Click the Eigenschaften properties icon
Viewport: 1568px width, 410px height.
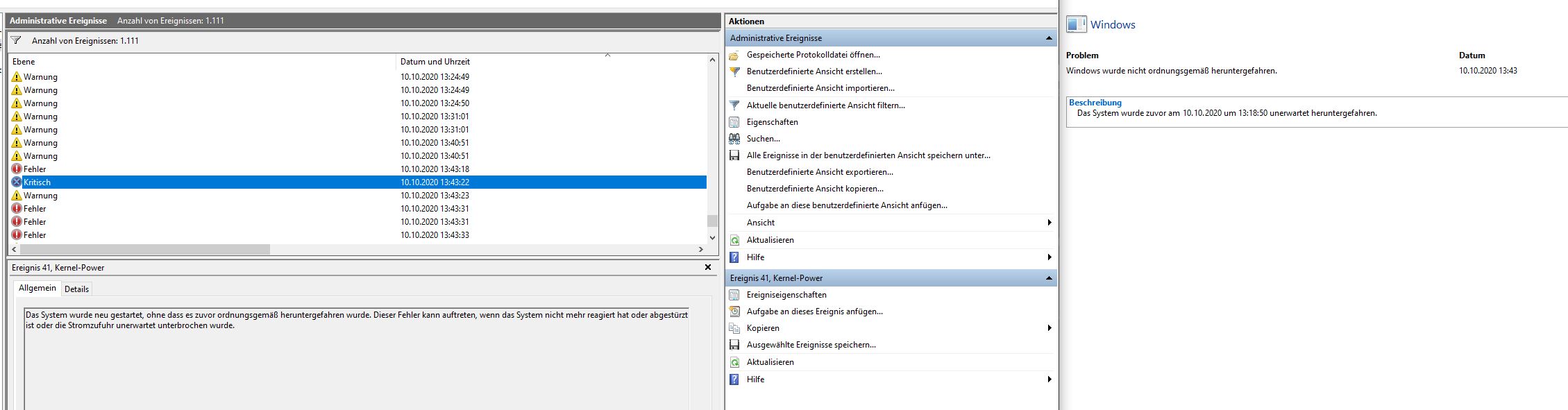[734, 122]
